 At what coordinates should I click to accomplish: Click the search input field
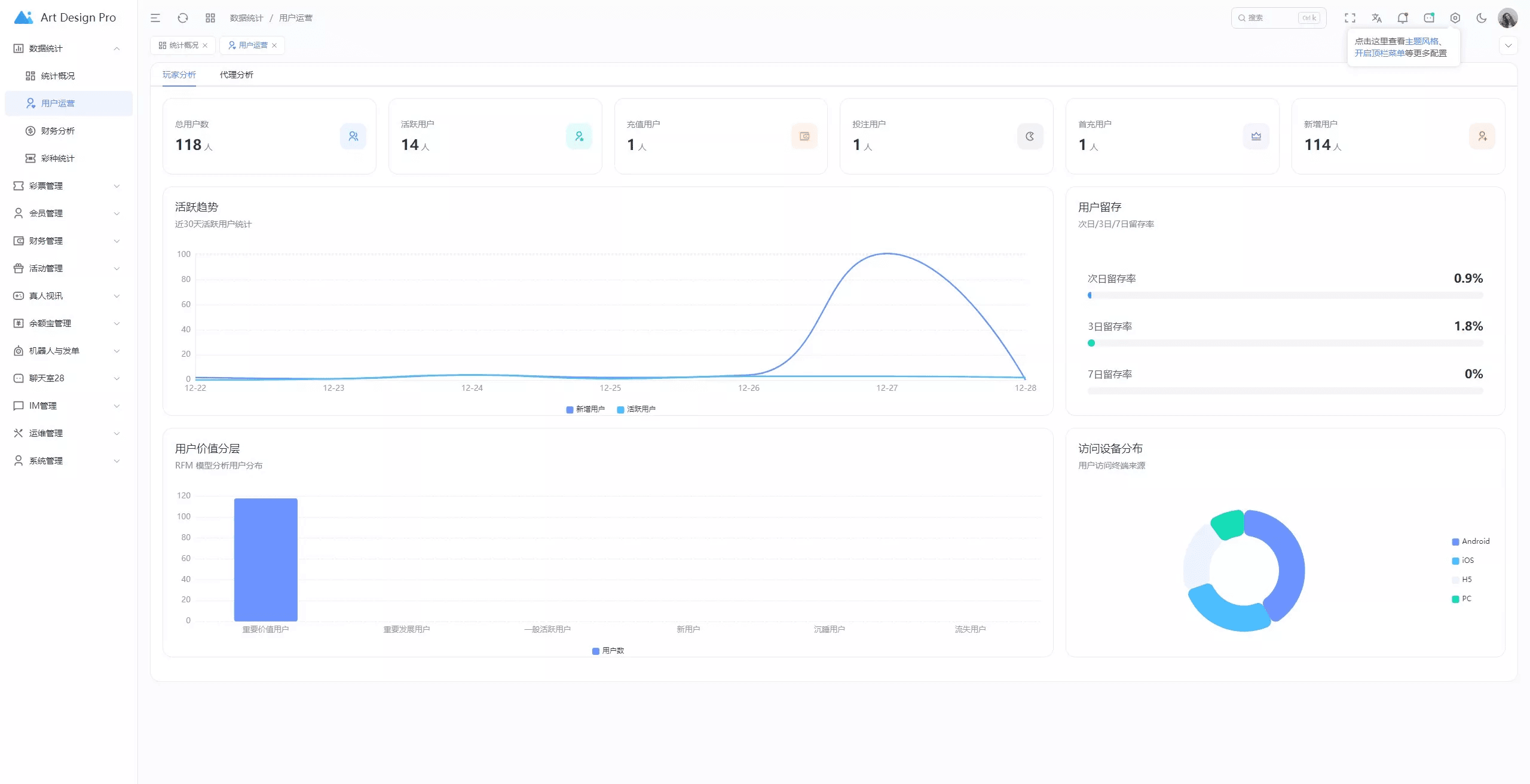click(1270, 18)
